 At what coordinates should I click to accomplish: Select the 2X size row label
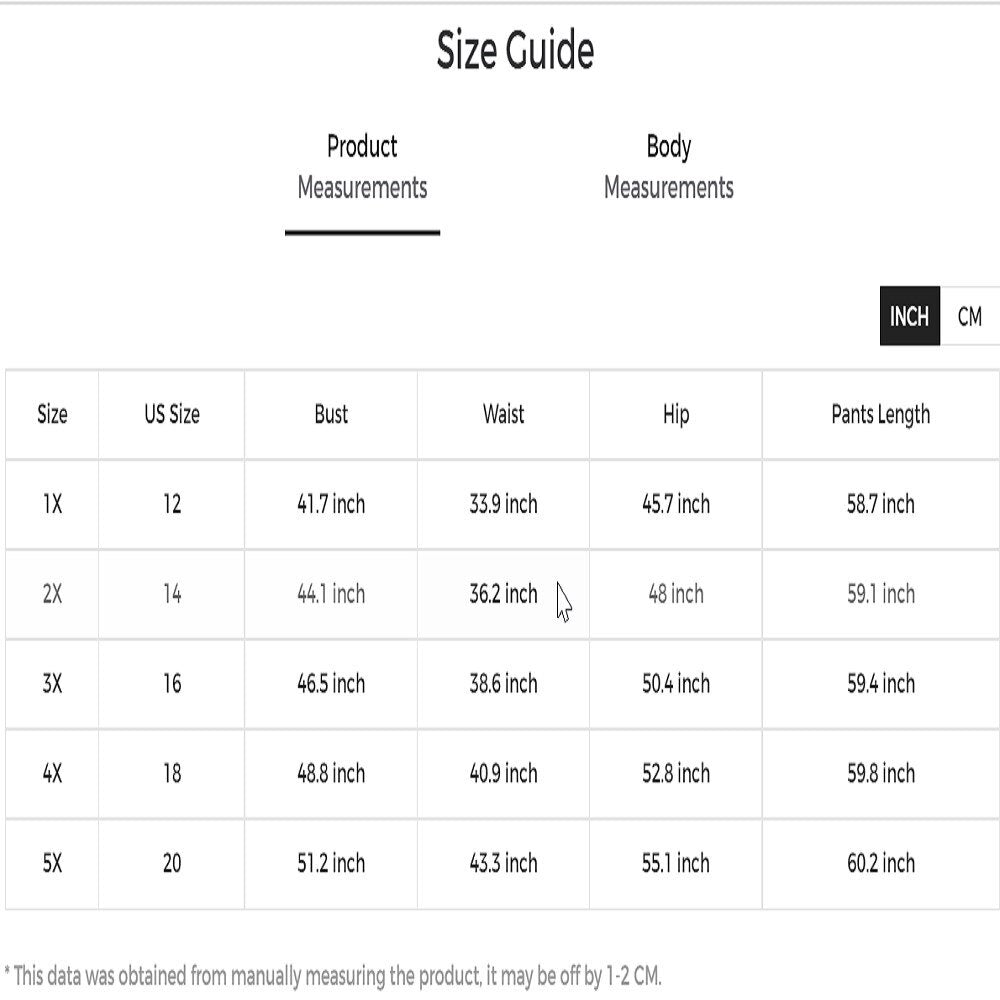(52, 594)
